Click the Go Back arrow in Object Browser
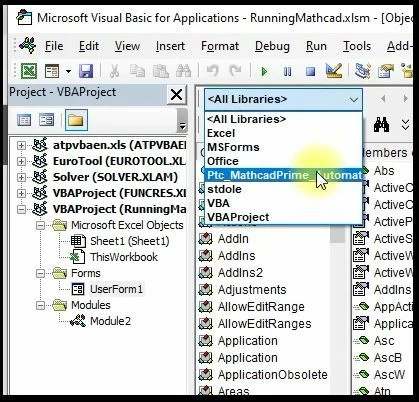The width and height of the screenshot is (419, 402). [383, 99]
